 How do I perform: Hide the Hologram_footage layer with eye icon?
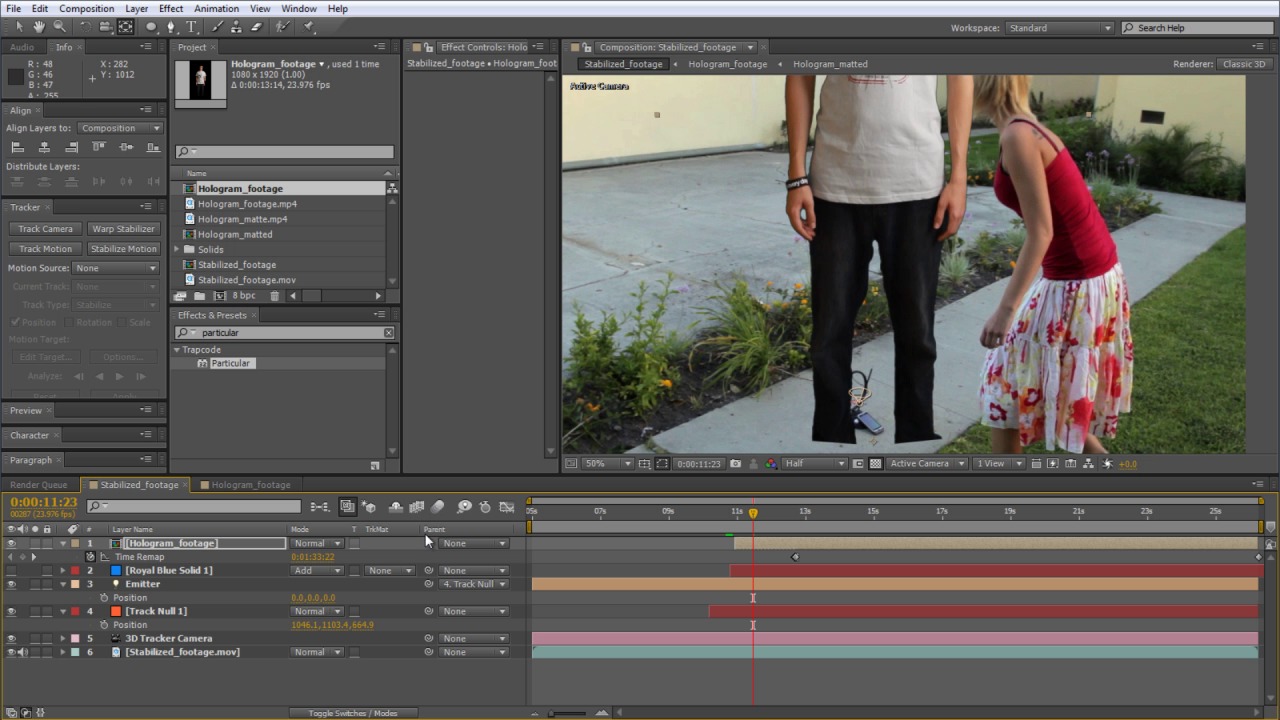coord(11,544)
